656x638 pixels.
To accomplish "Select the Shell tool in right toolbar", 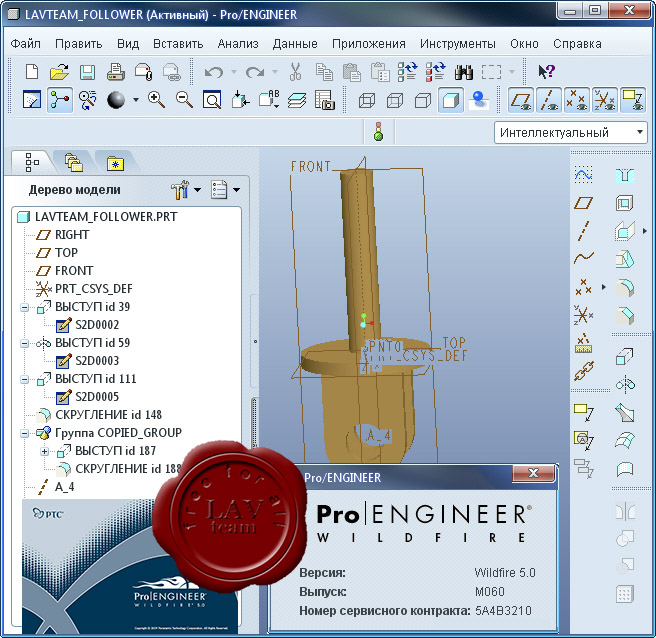I will [x=625, y=203].
